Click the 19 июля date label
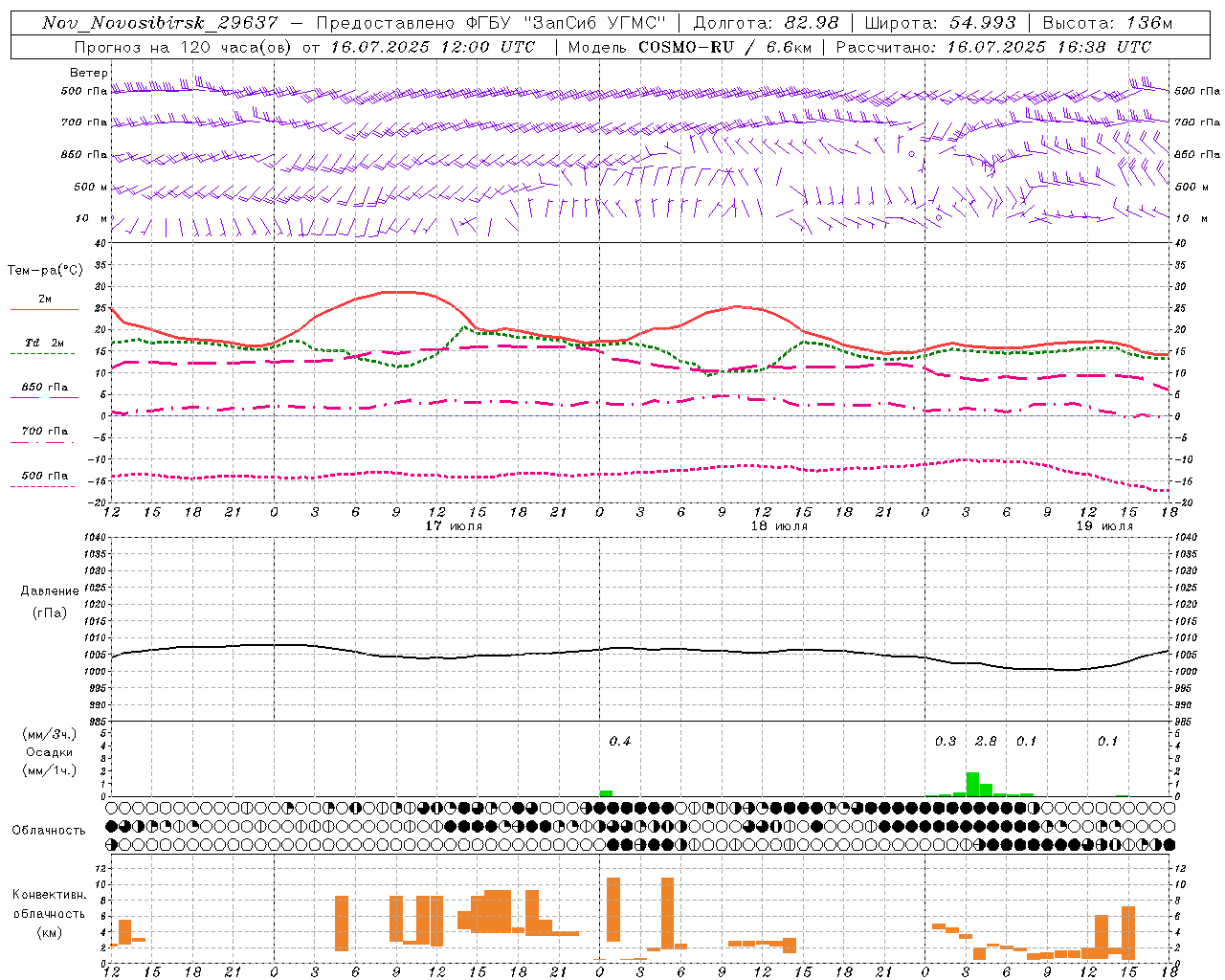The image size is (1225, 980). point(1104,526)
